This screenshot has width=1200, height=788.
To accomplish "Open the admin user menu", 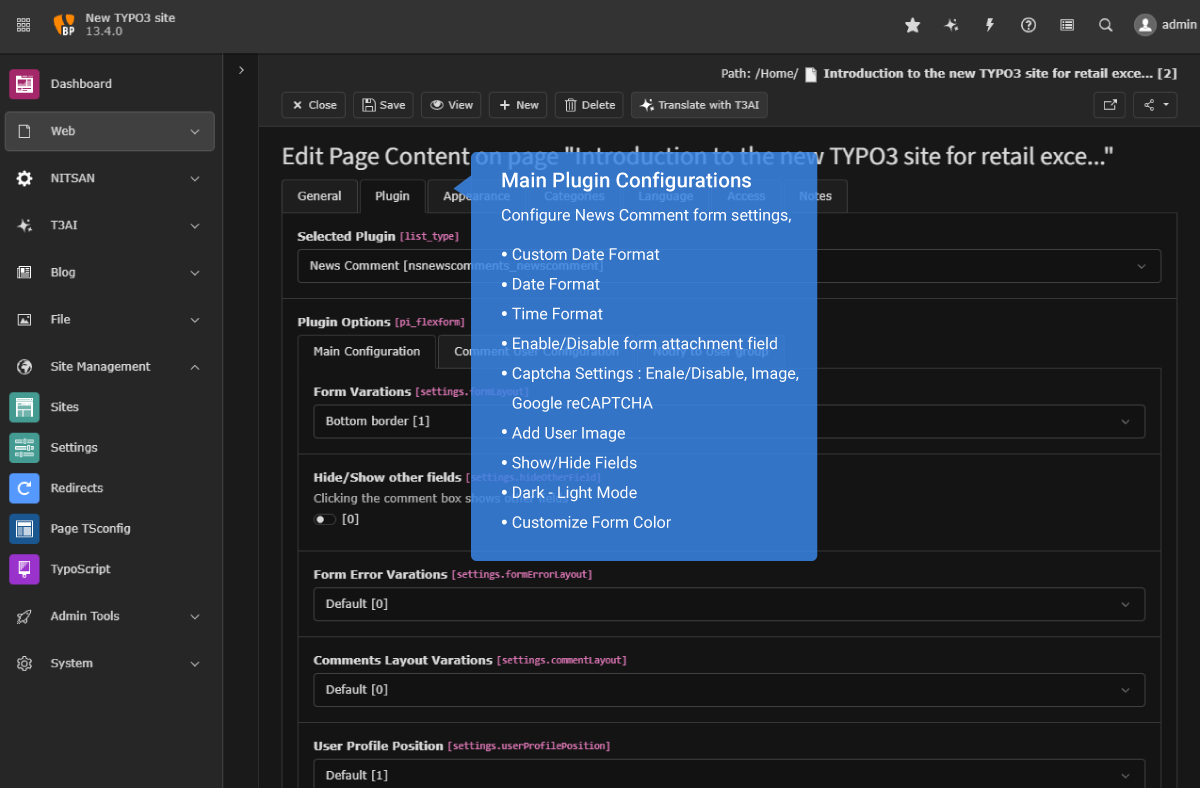I will (x=1165, y=26).
